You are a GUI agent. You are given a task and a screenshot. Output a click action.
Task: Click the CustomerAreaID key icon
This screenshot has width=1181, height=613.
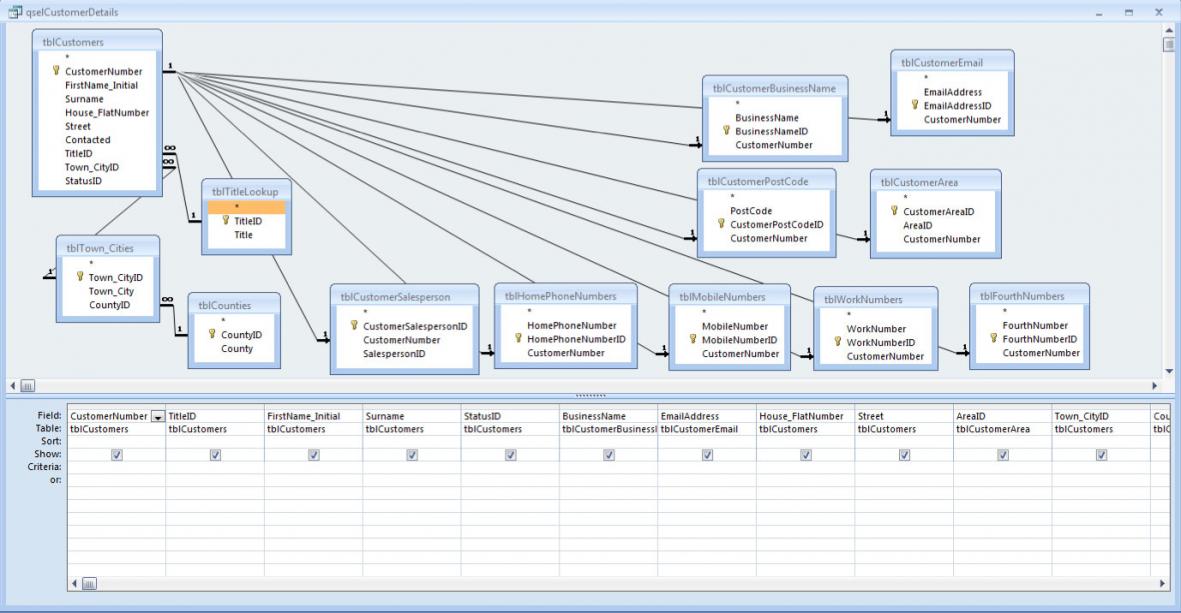pos(894,212)
